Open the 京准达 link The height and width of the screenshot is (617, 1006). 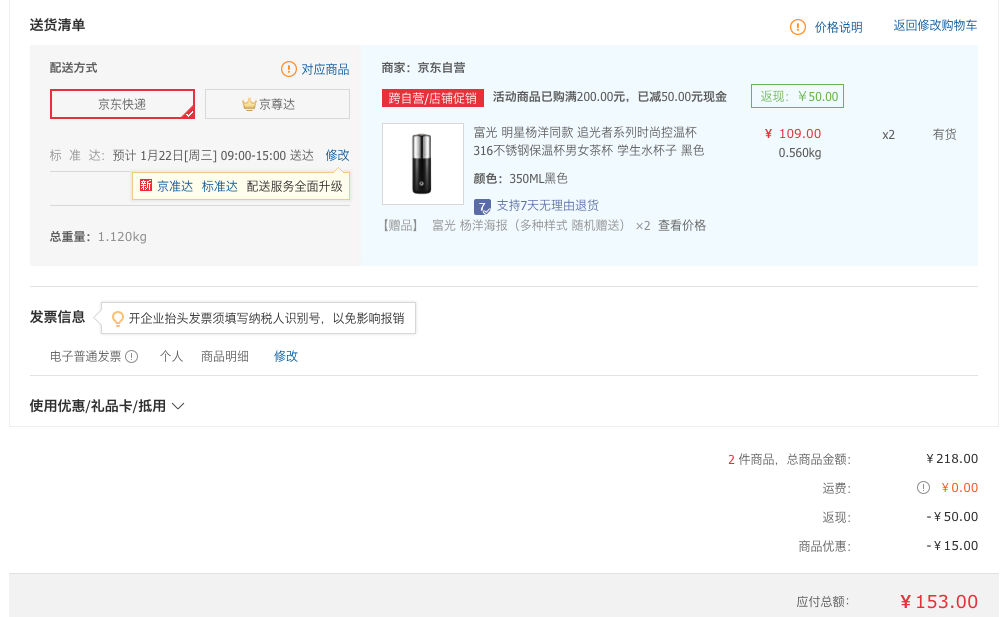(x=175, y=186)
